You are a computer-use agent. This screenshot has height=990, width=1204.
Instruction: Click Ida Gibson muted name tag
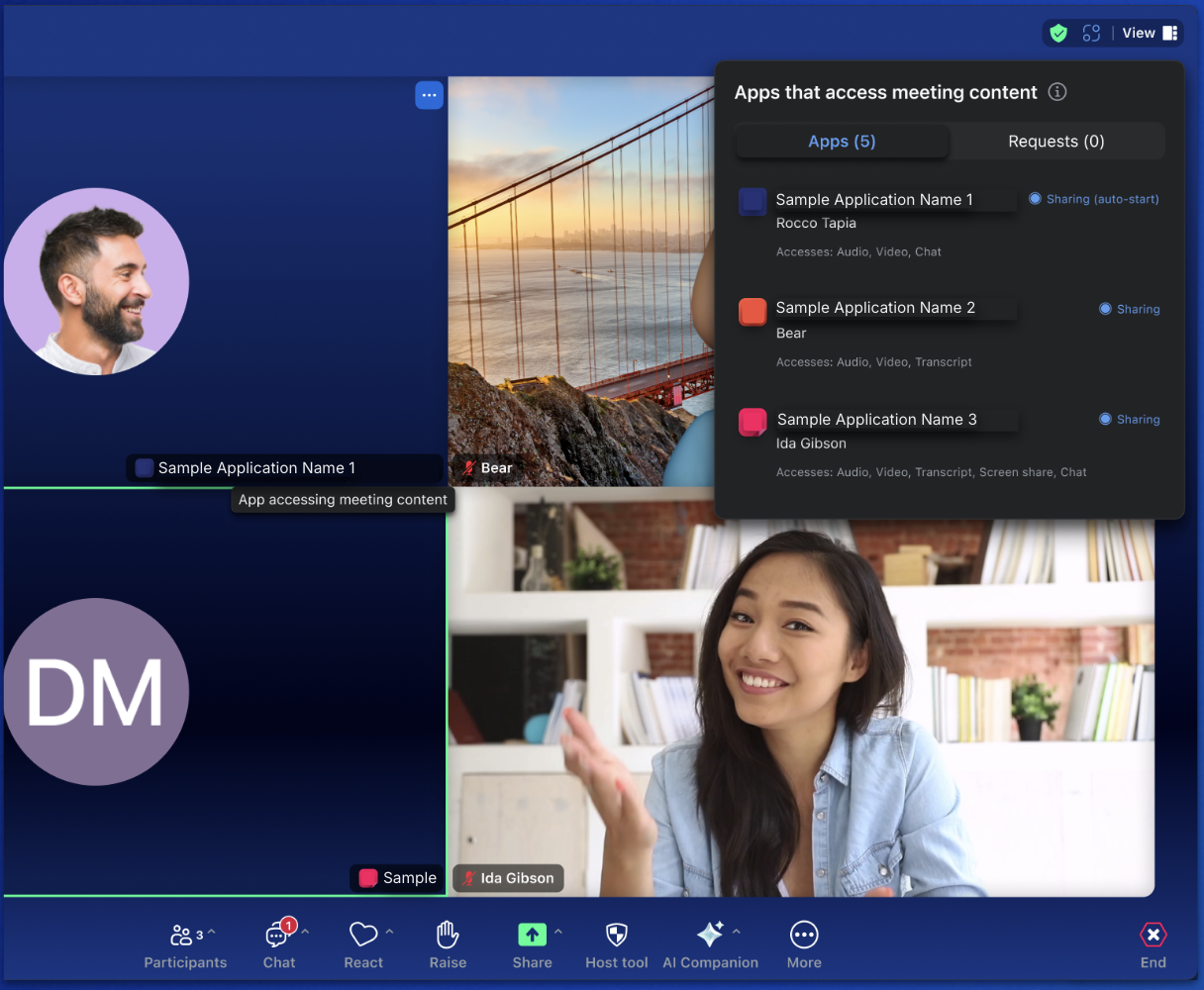coord(509,878)
